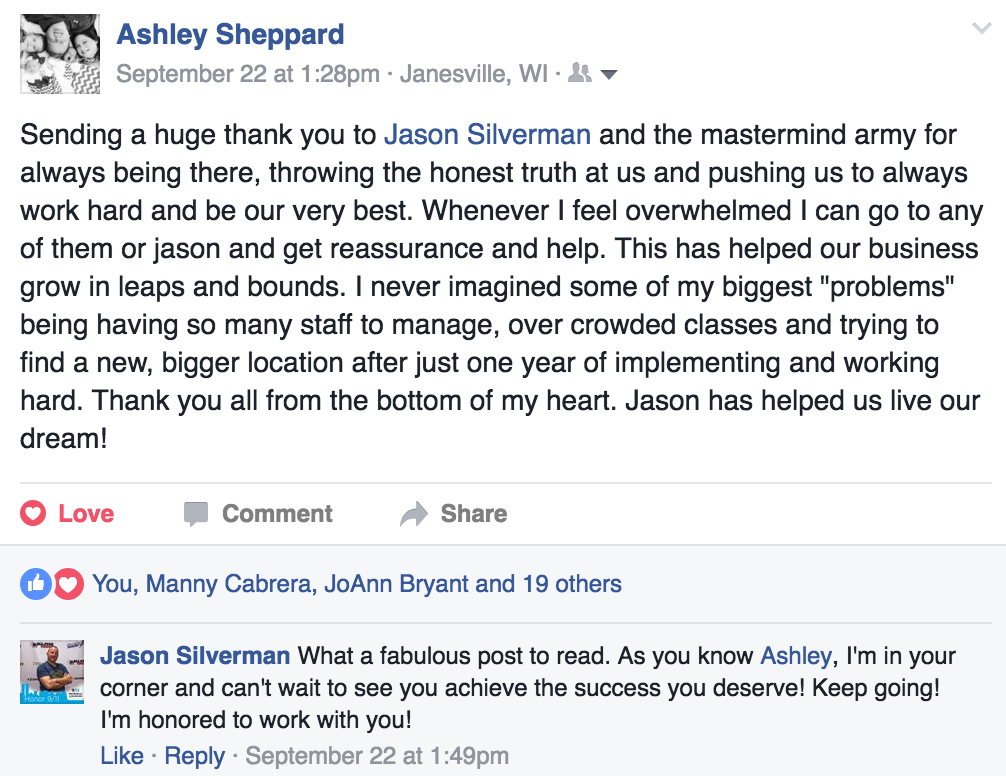
Task: View who reacted: Manny Cabrera and 19 others
Action: point(357,584)
